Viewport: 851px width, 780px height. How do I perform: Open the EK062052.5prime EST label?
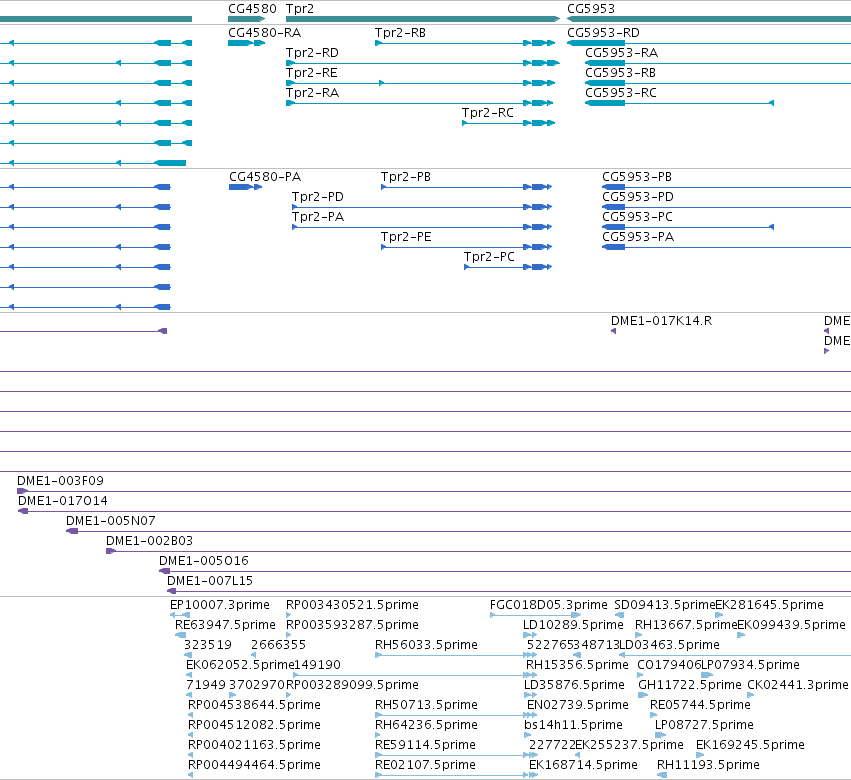(x=240, y=665)
